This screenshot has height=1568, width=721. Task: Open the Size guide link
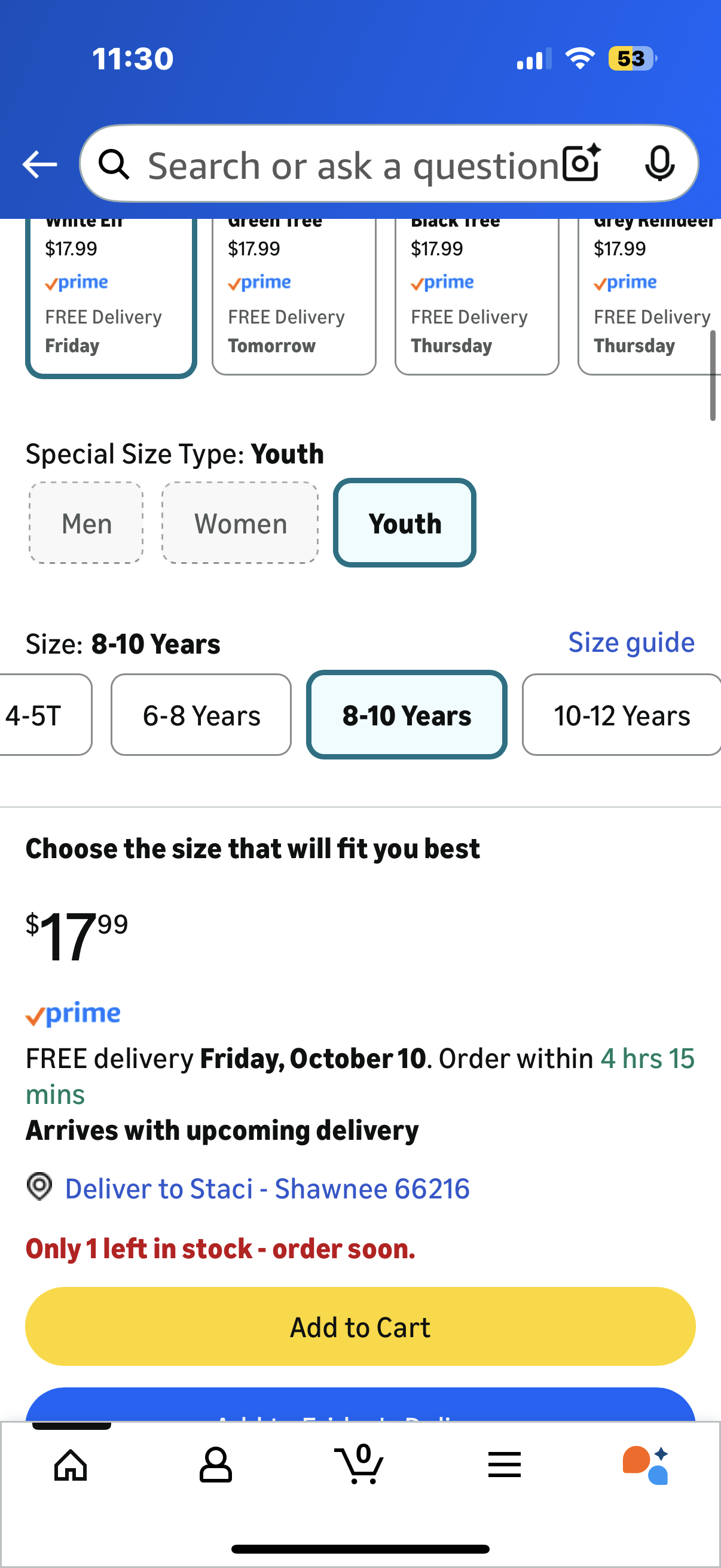pos(631,643)
